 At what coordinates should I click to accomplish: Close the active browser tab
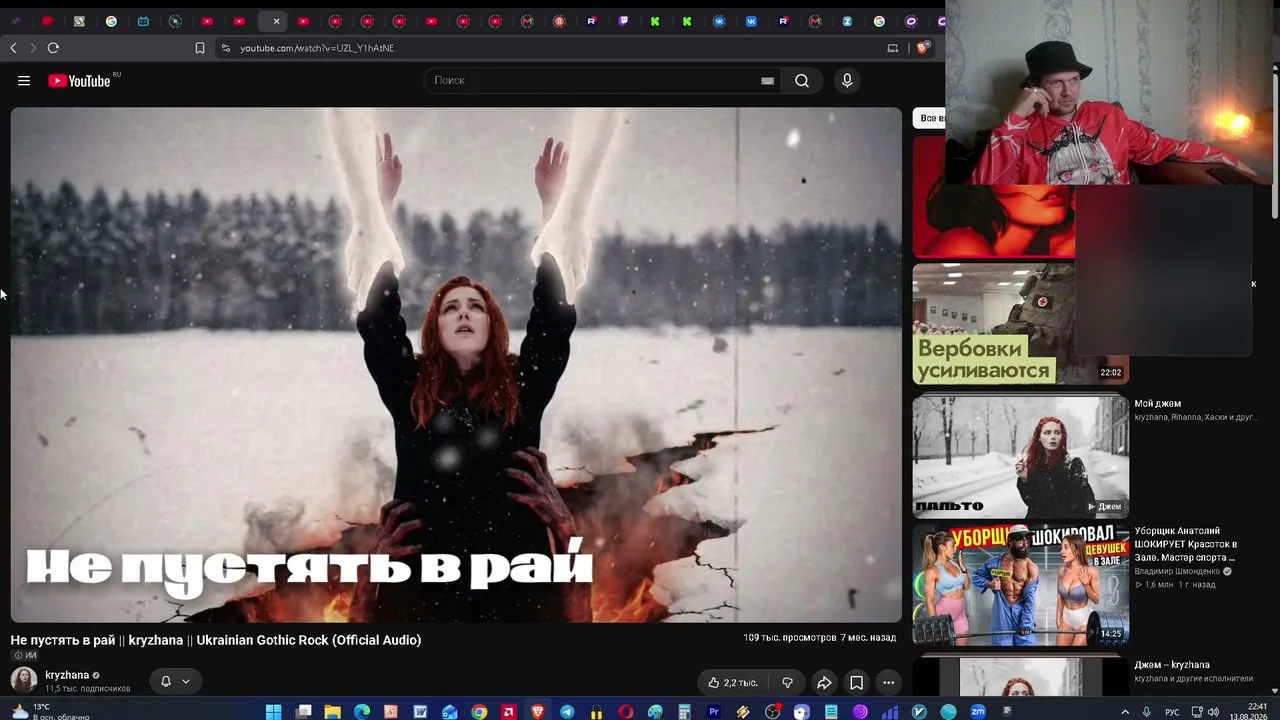(277, 21)
